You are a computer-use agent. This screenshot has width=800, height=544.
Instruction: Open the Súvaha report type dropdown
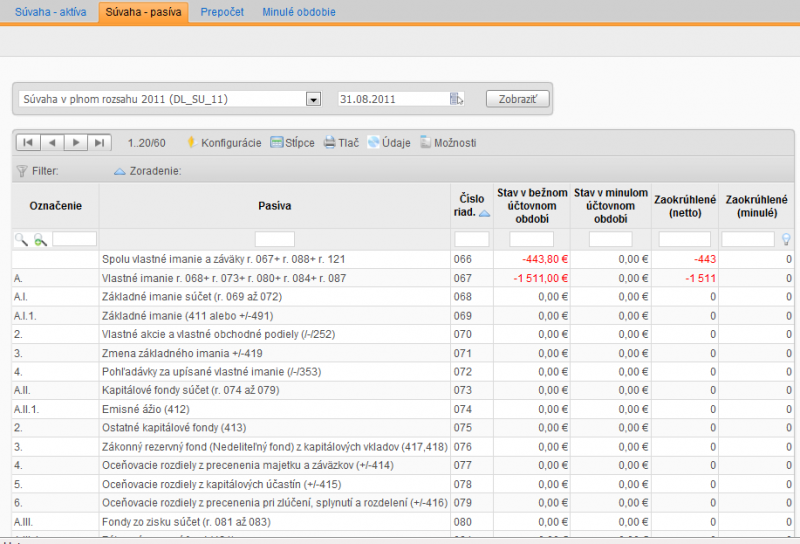313,99
